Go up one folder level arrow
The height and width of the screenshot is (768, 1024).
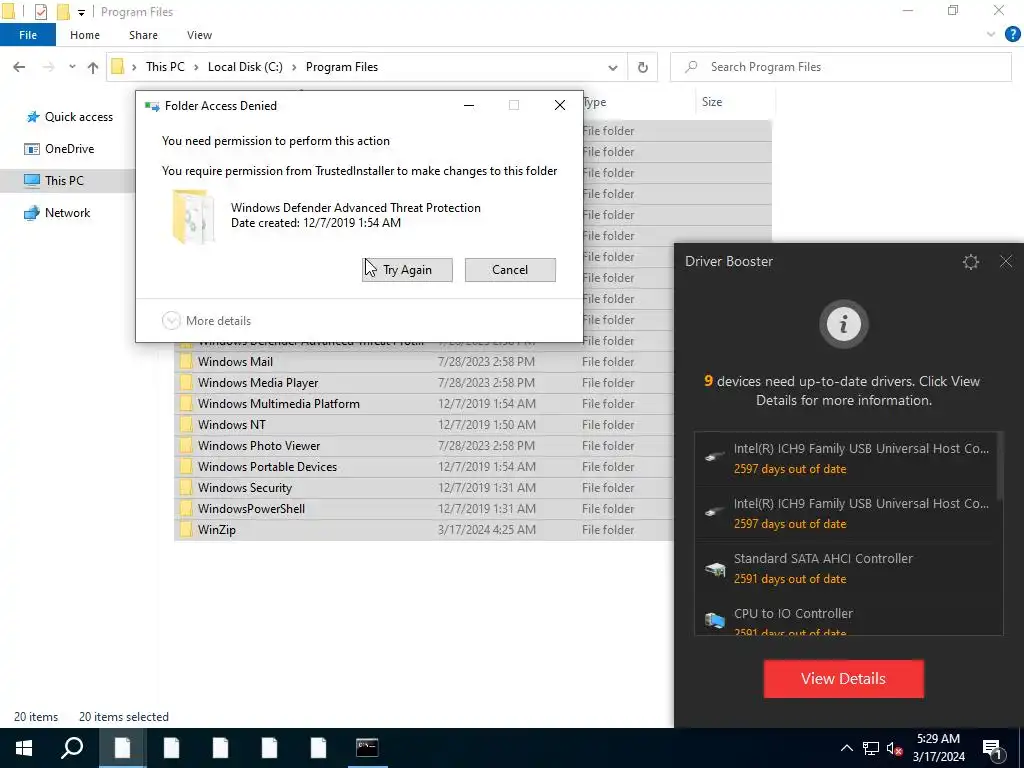pyautogui.click(x=93, y=67)
